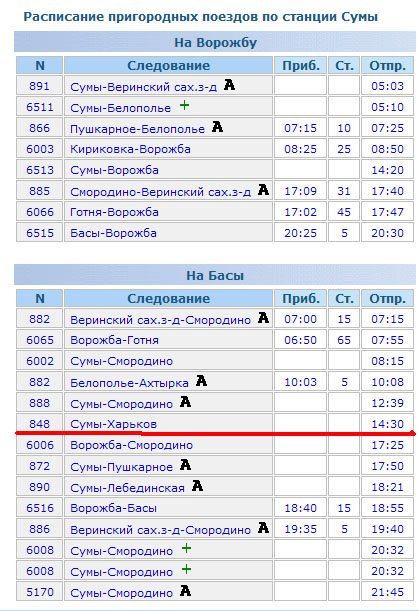Click the Ворожба-Басы route link
This screenshot has width=419, height=611.
[x=113, y=508]
